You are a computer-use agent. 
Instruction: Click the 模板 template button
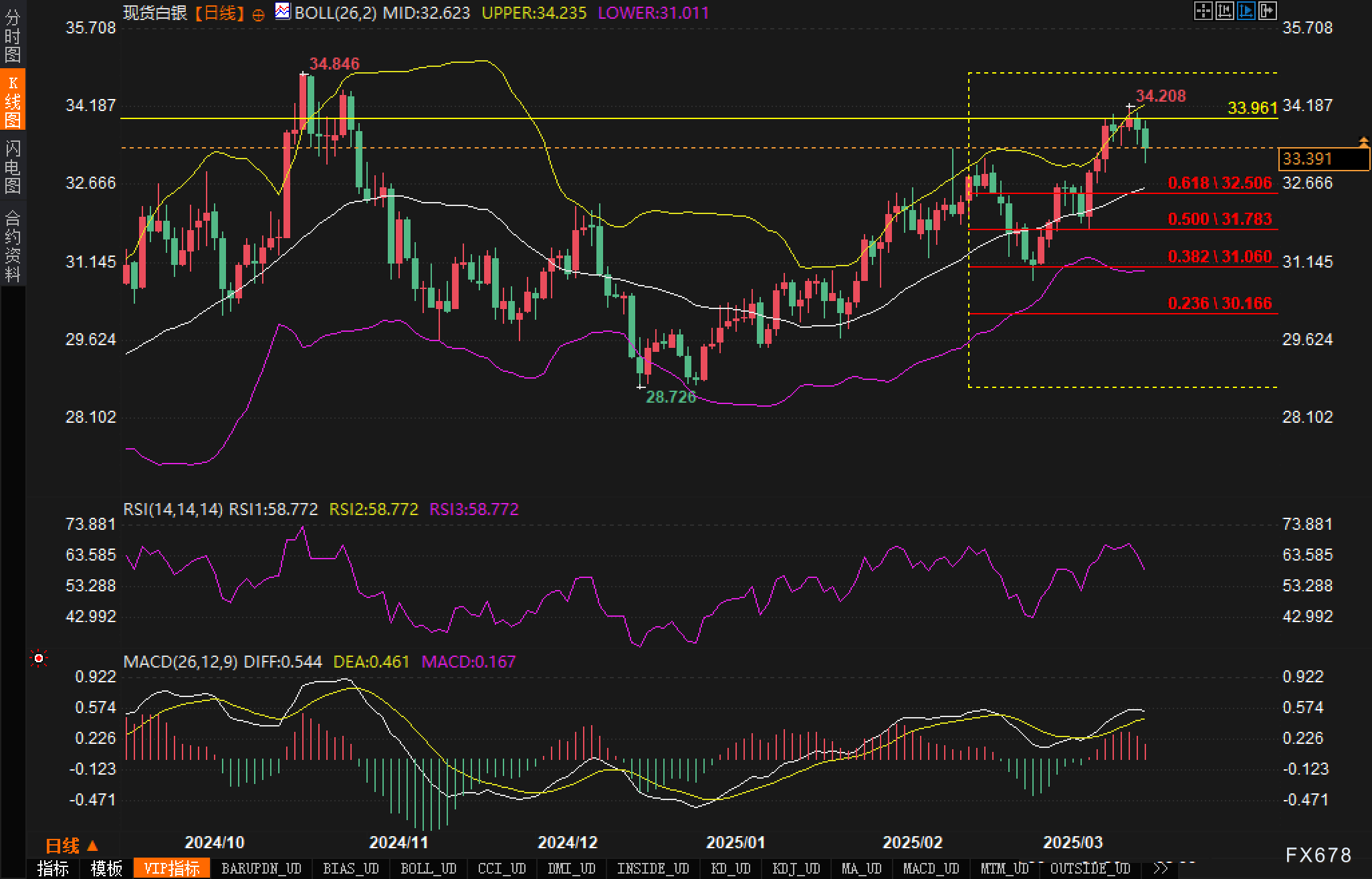click(x=106, y=868)
